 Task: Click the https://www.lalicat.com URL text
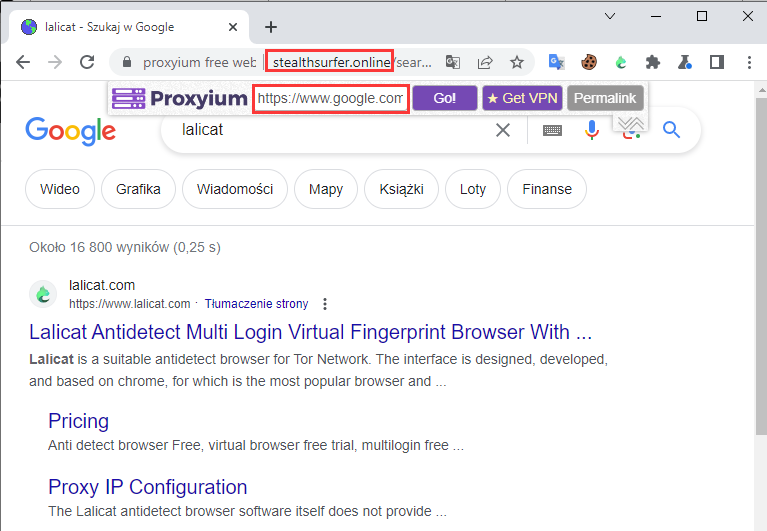coord(129,304)
